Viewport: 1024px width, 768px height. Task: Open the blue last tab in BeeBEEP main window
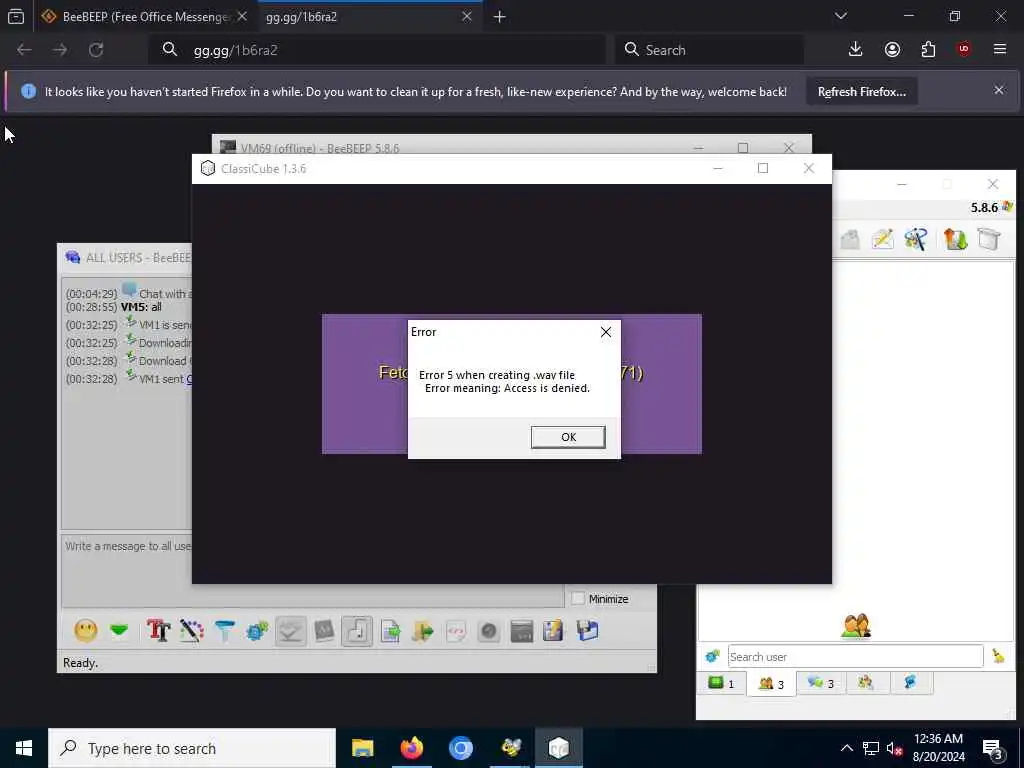(910, 682)
